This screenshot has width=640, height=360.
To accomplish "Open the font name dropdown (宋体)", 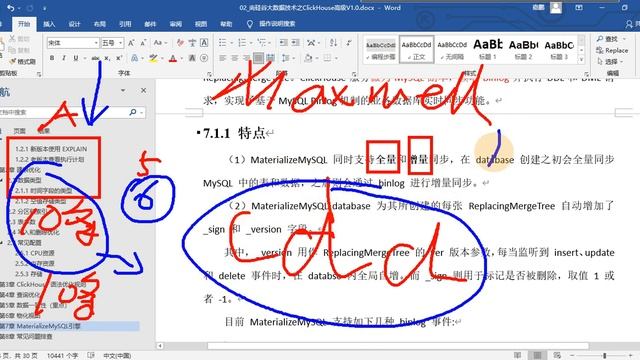I will coord(96,42).
